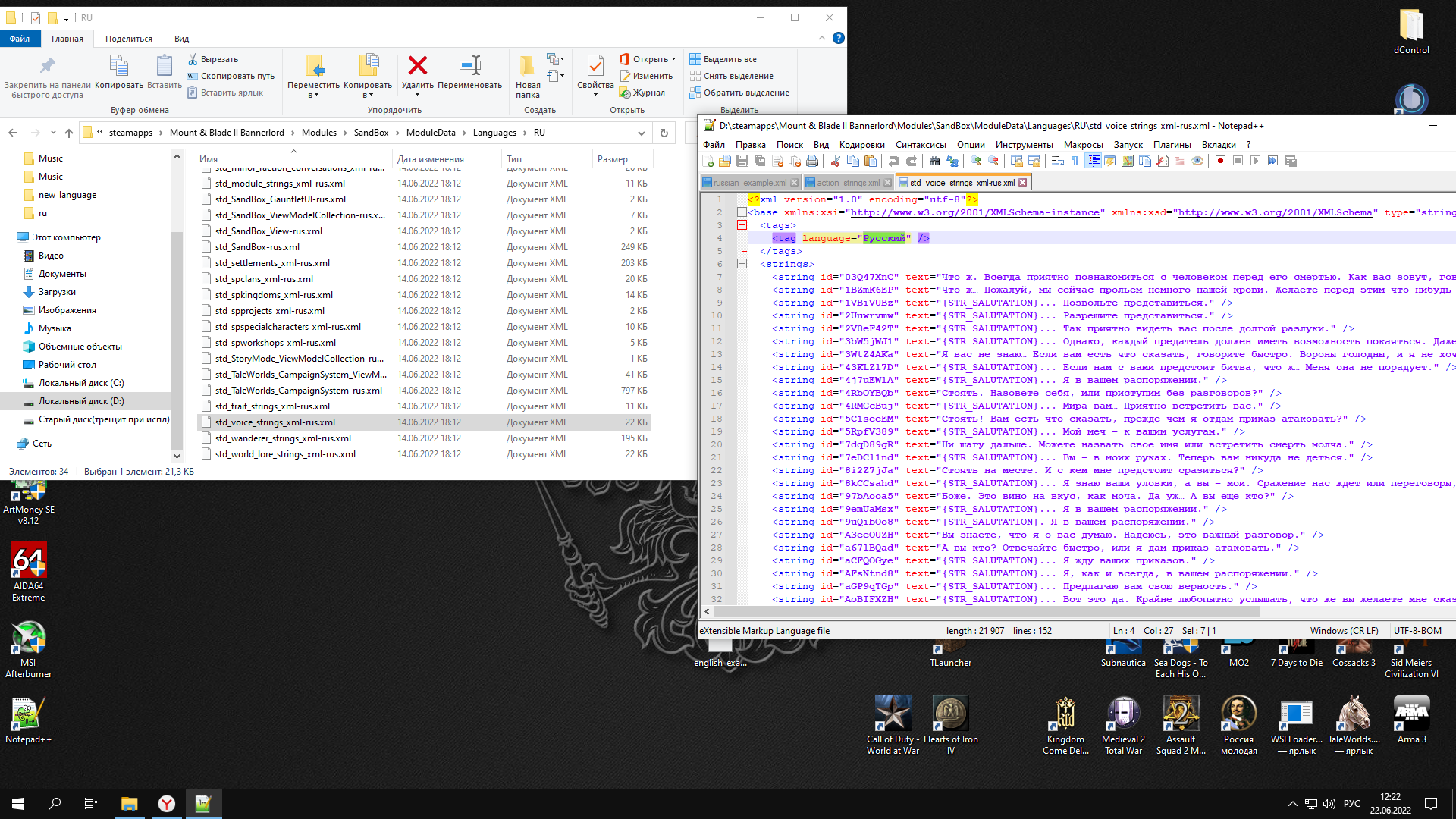
Task: Save the current file in Notepad++
Action: tap(742, 161)
